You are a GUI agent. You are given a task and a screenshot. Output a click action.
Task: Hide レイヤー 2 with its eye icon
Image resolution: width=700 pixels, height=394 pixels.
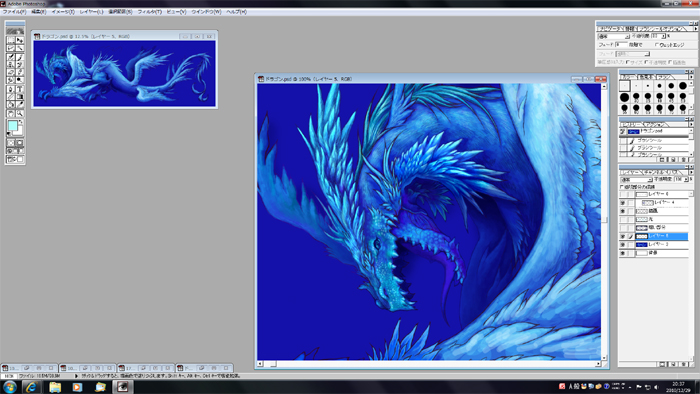click(x=623, y=245)
